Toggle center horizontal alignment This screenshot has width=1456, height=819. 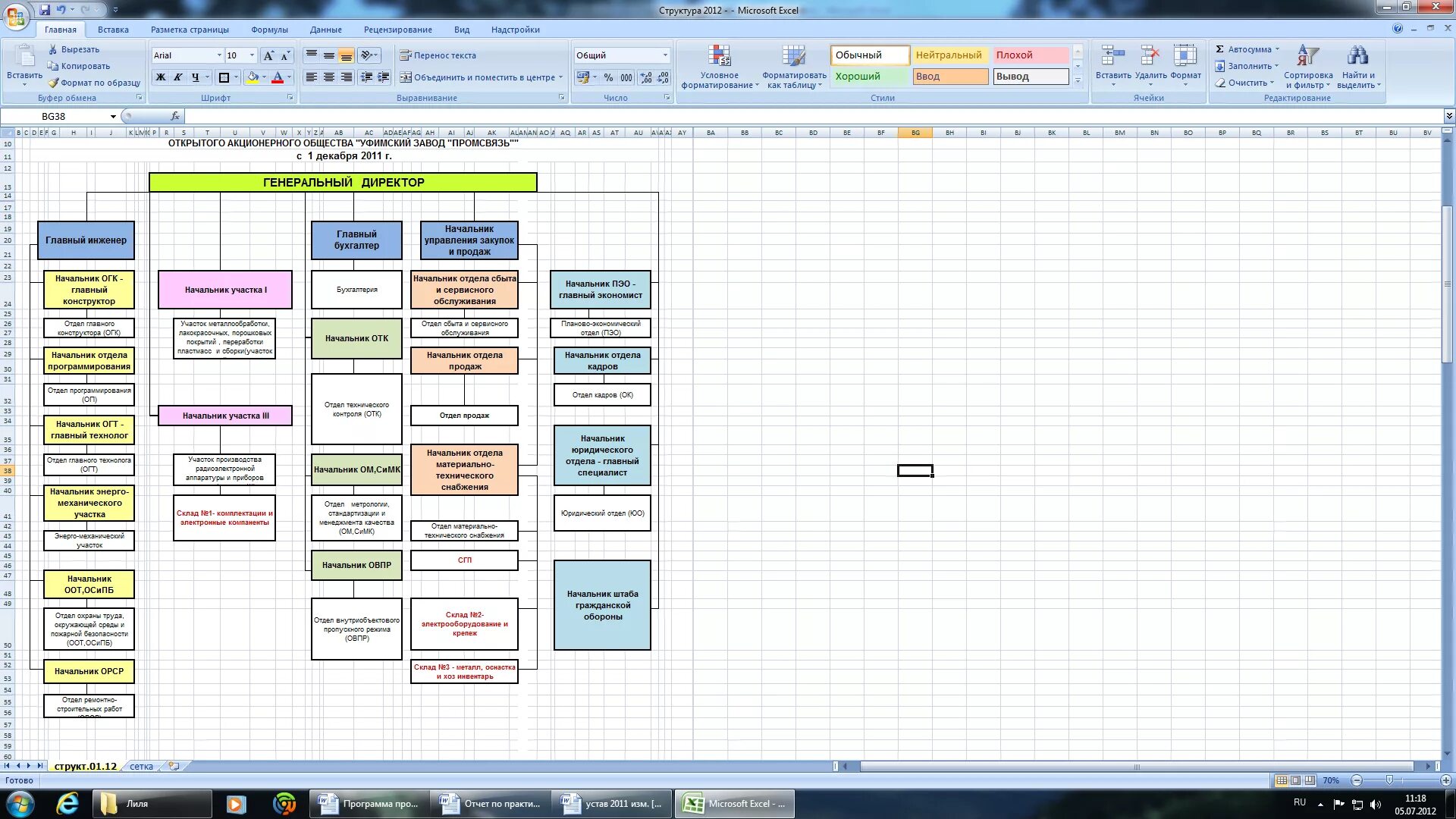pyautogui.click(x=329, y=77)
